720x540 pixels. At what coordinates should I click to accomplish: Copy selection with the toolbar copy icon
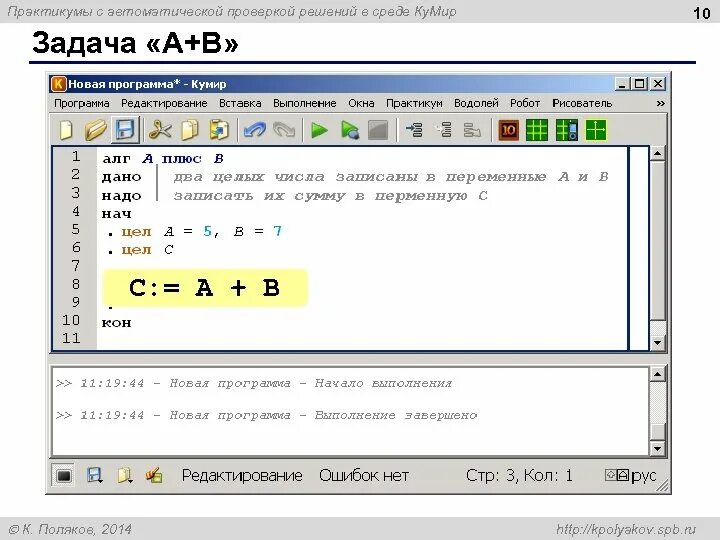[190, 130]
